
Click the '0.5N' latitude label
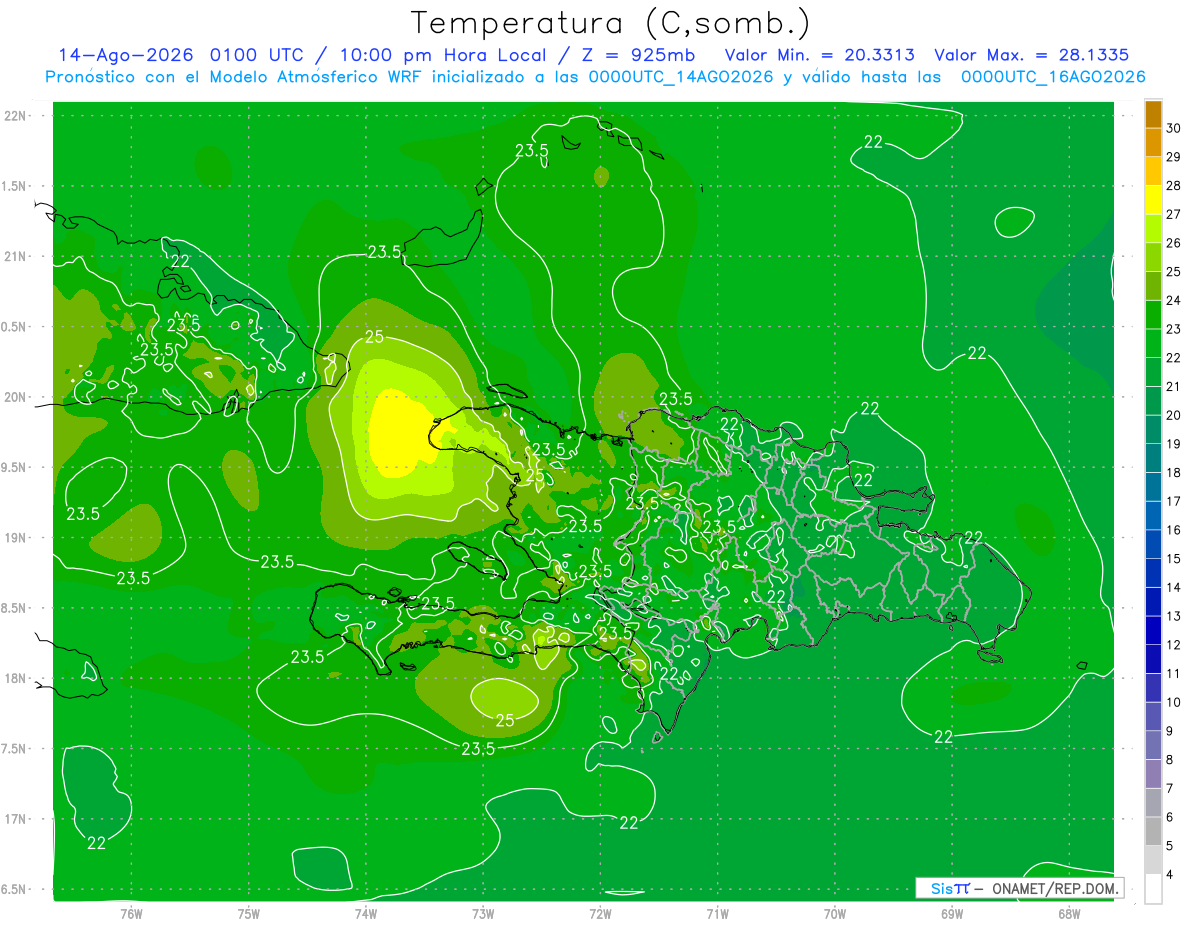tap(14, 327)
